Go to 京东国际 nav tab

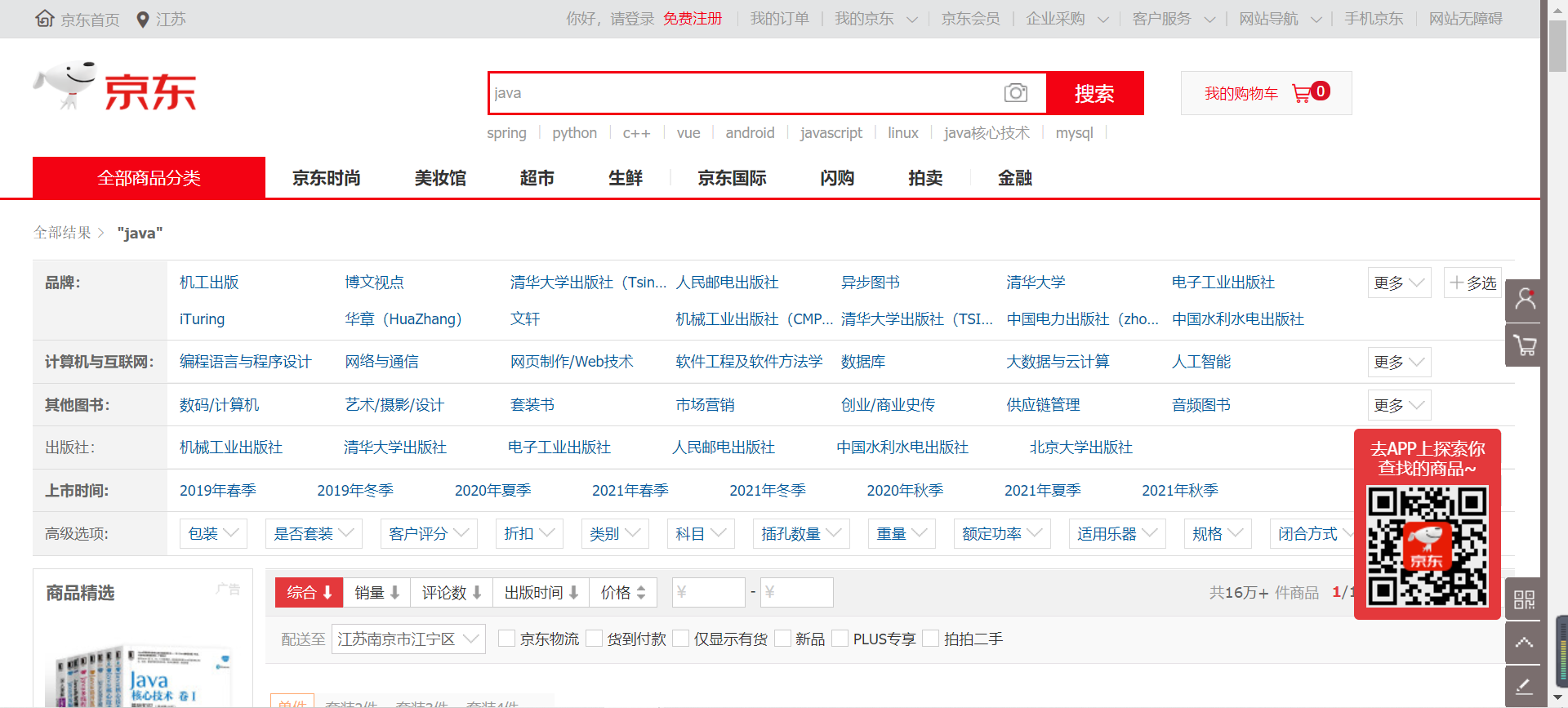coord(732,178)
